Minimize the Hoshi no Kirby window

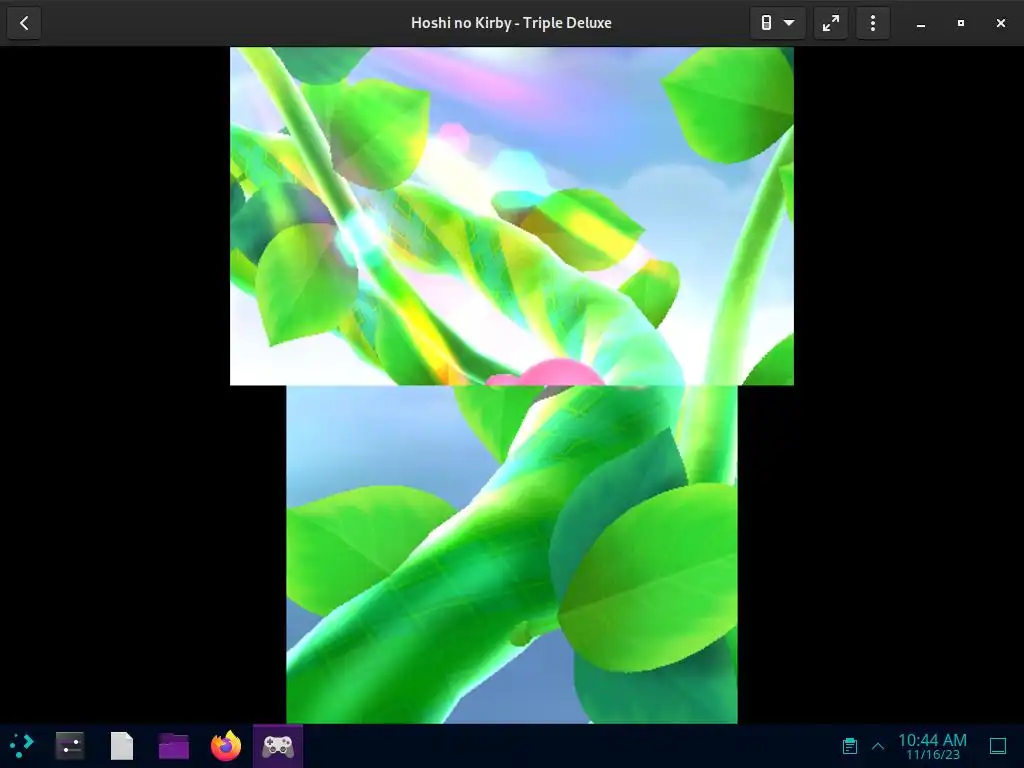click(921, 24)
